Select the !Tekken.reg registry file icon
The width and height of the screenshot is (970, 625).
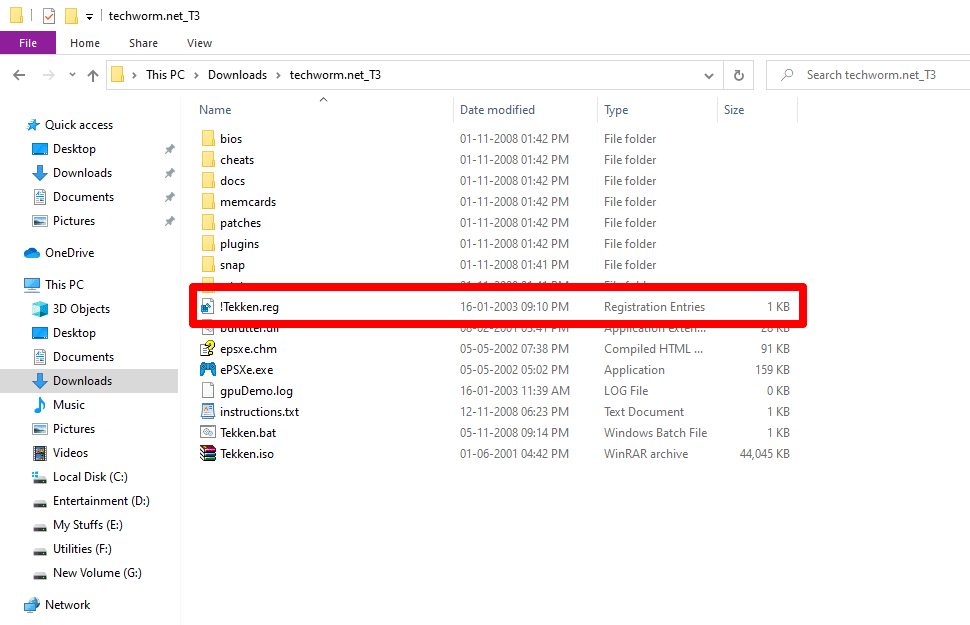pos(208,307)
